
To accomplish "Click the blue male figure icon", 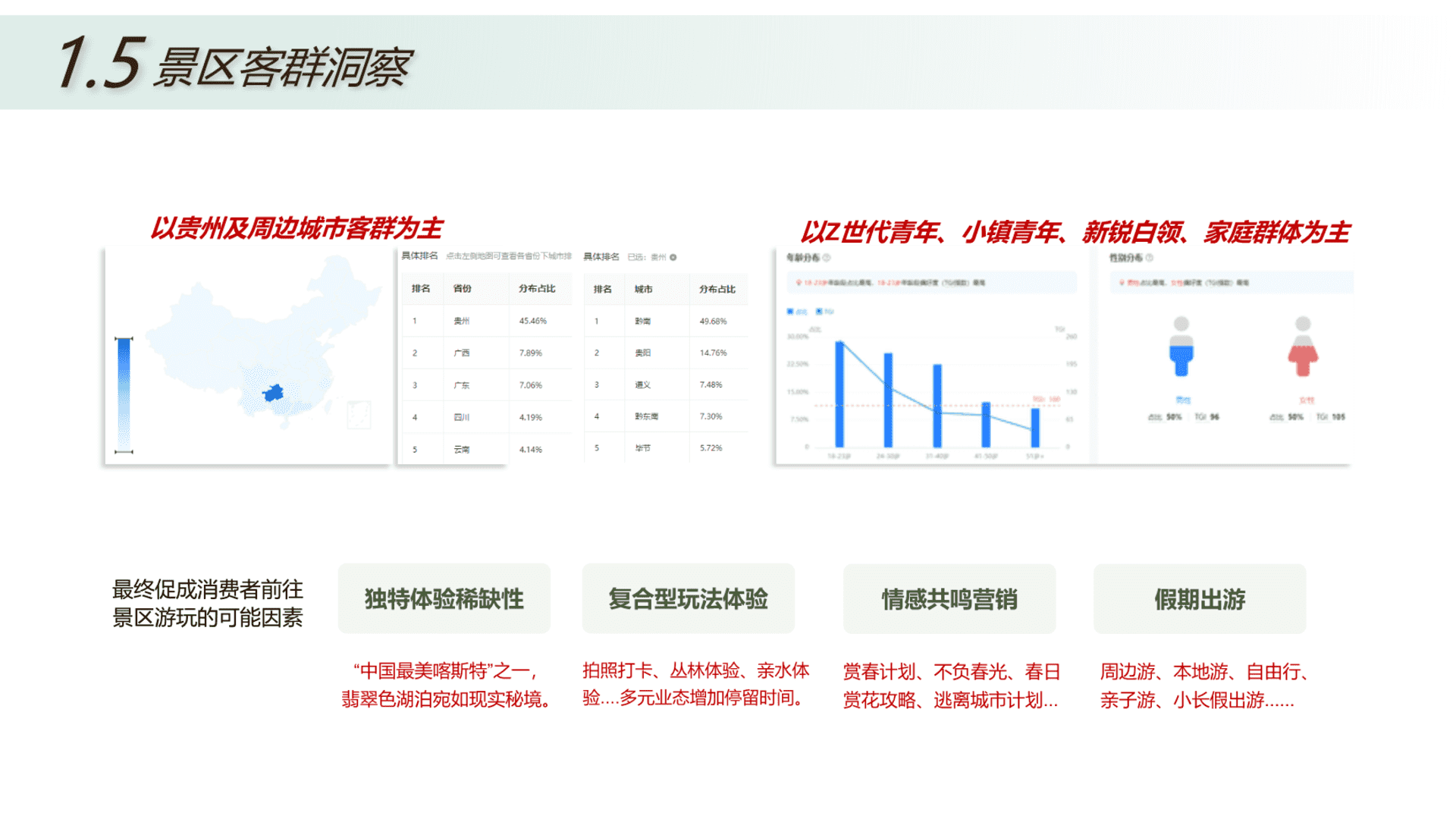I will pos(1181,348).
